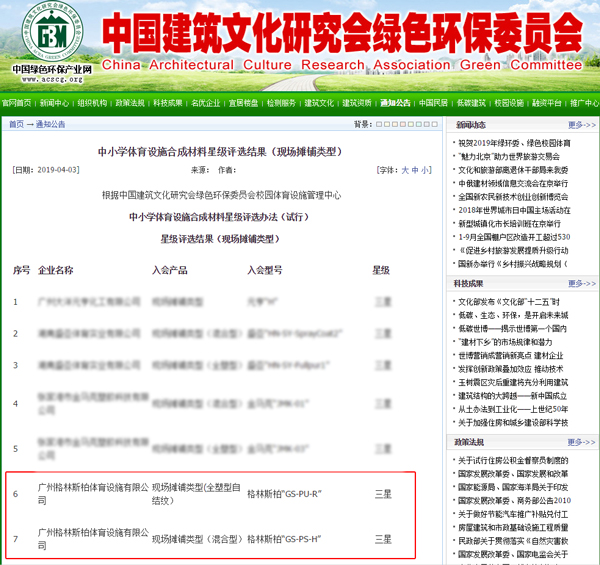Set font size to 大
600x565 pixels.
point(405,170)
